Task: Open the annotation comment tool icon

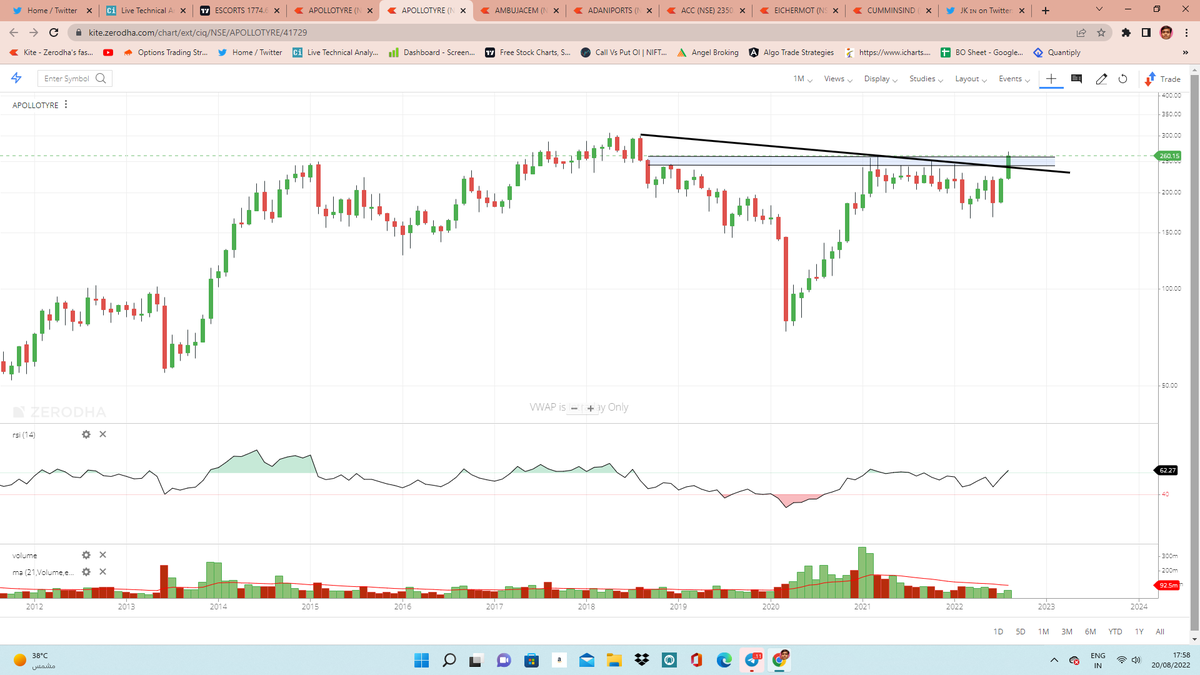Action: [x=1076, y=78]
